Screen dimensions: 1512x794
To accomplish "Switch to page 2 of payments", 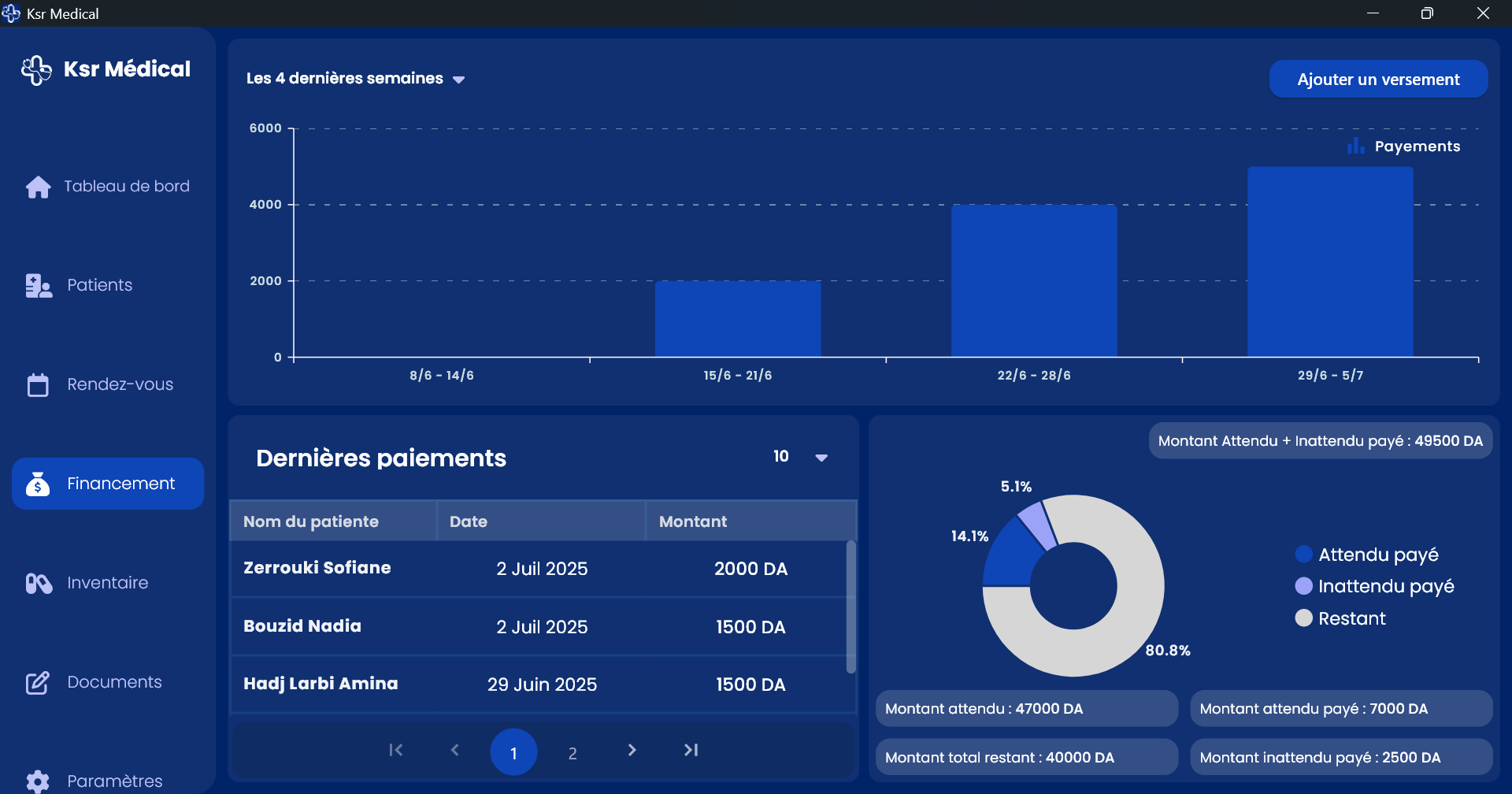I will coord(573,753).
